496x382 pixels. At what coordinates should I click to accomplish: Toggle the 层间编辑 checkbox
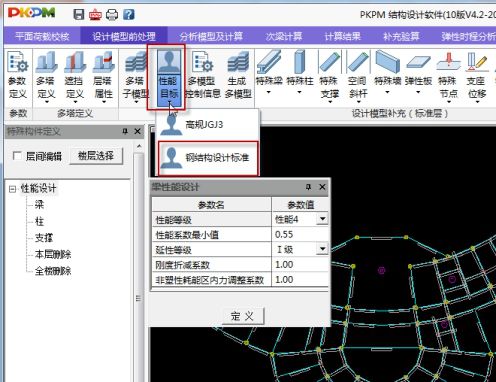[17, 156]
